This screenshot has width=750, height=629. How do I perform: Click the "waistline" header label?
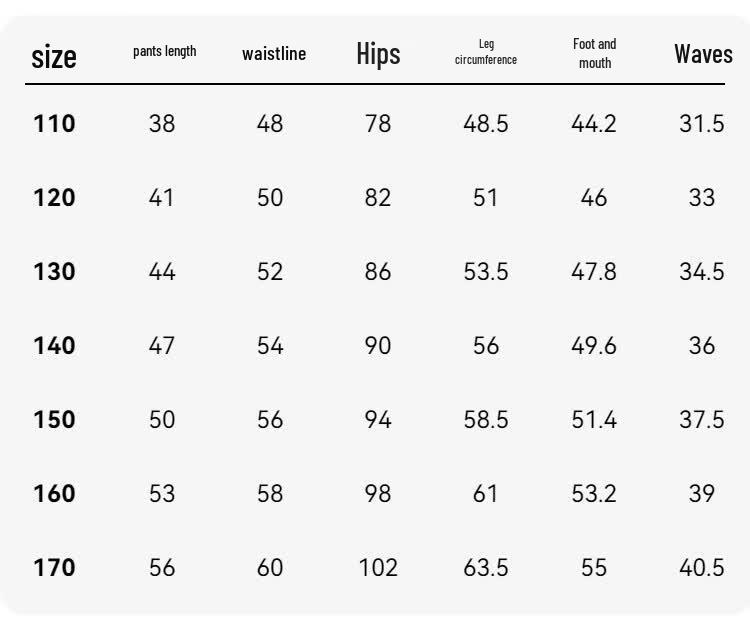click(x=274, y=54)
